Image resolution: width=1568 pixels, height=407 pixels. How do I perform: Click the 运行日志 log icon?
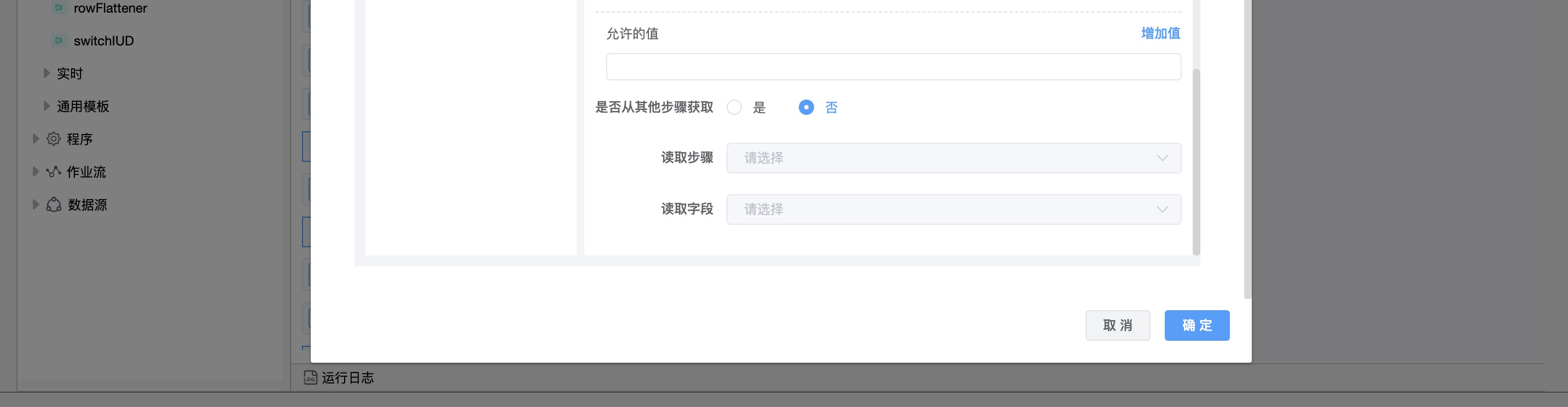click(310, 378)
